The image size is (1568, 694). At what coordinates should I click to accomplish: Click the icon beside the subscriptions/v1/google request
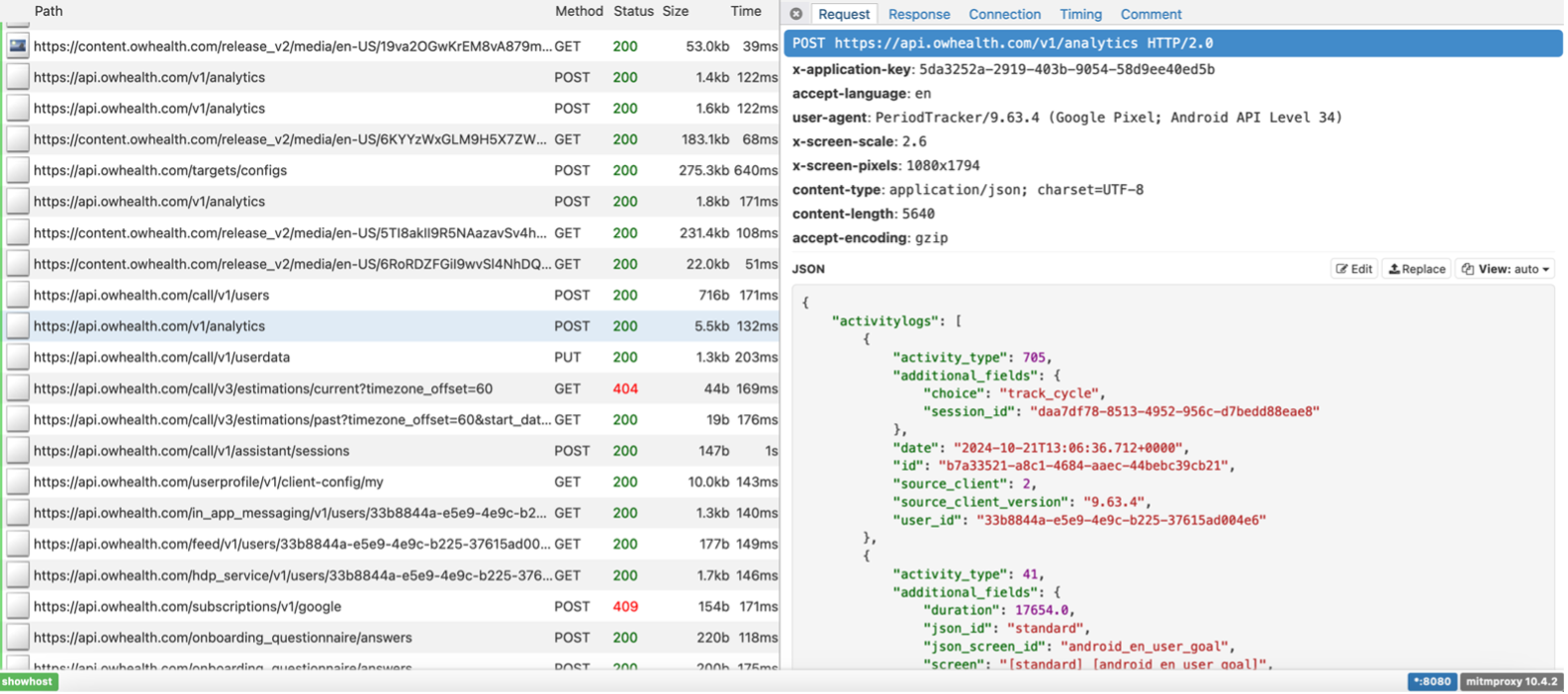coord(18,606)
